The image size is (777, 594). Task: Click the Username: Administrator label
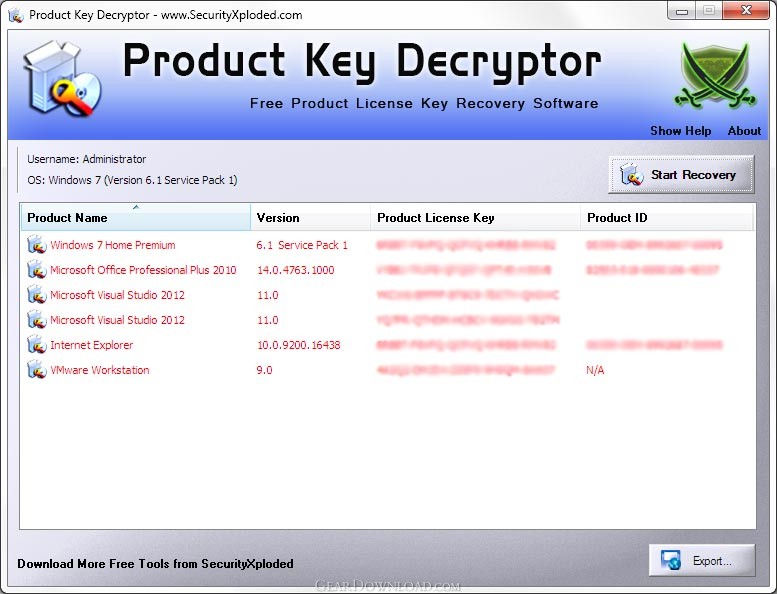[87, 159]
